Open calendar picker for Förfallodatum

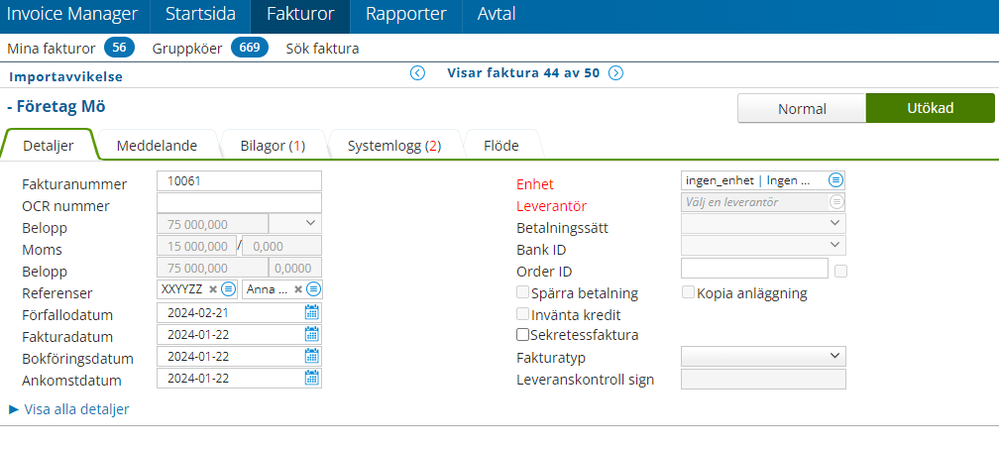(312, 312)
